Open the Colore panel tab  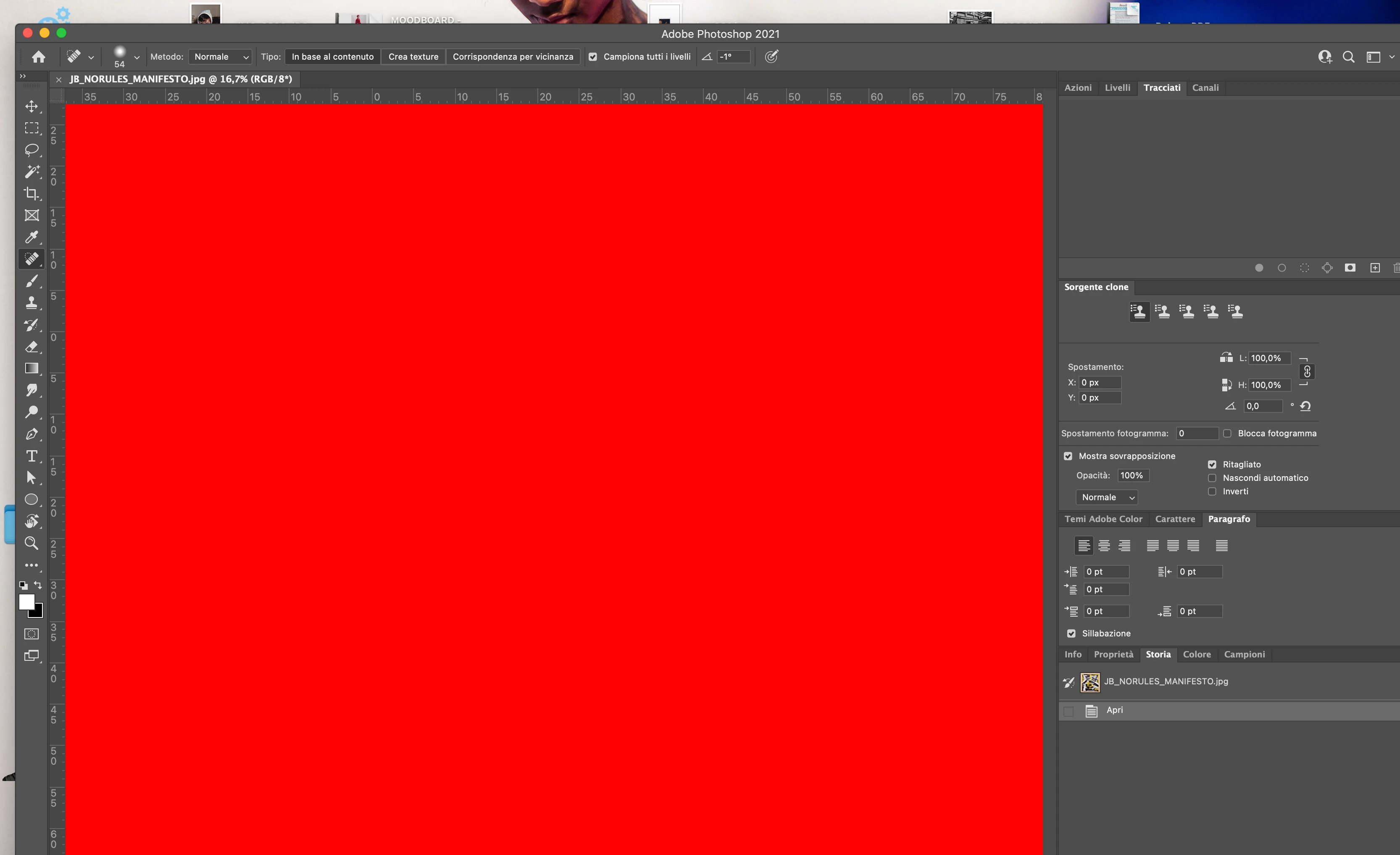click(x=1197, y=654)
